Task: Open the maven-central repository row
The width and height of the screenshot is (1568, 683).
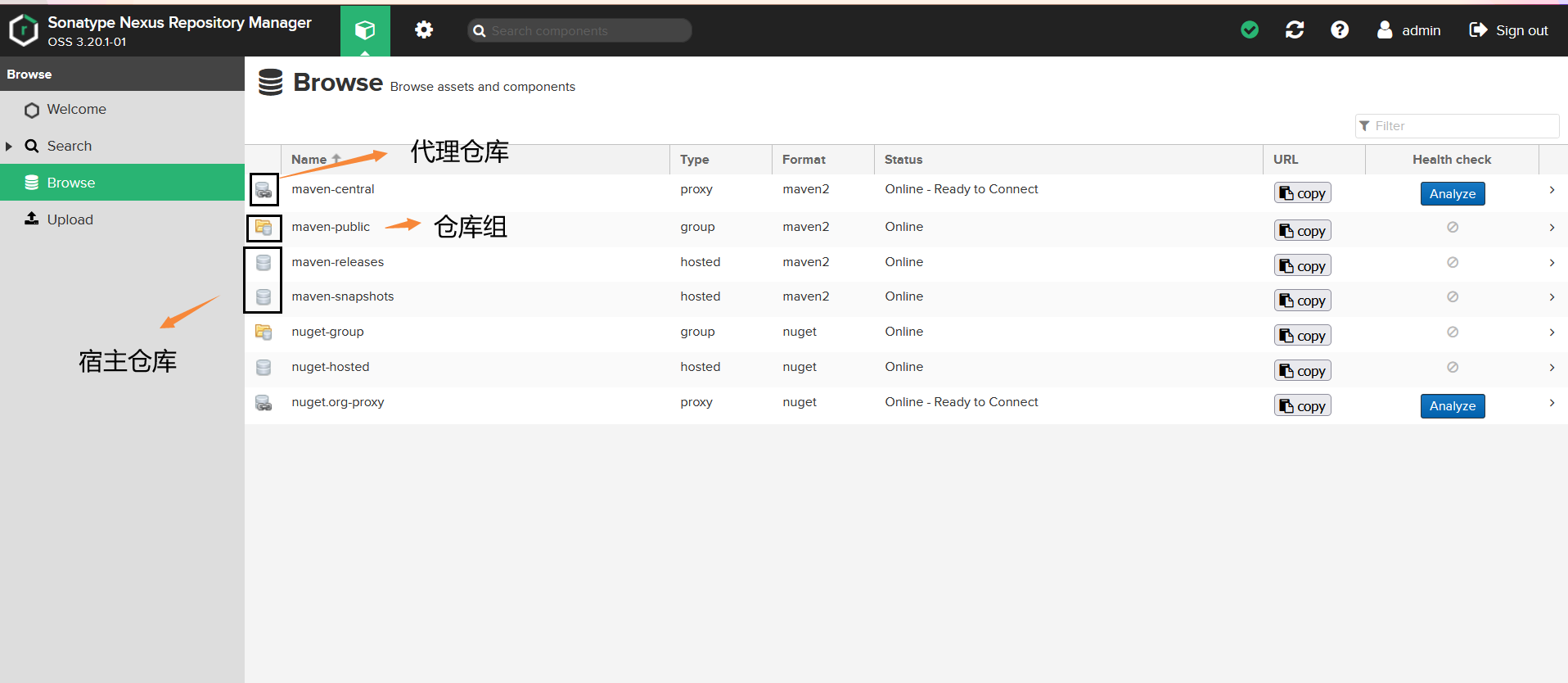Action: point(906,192)
